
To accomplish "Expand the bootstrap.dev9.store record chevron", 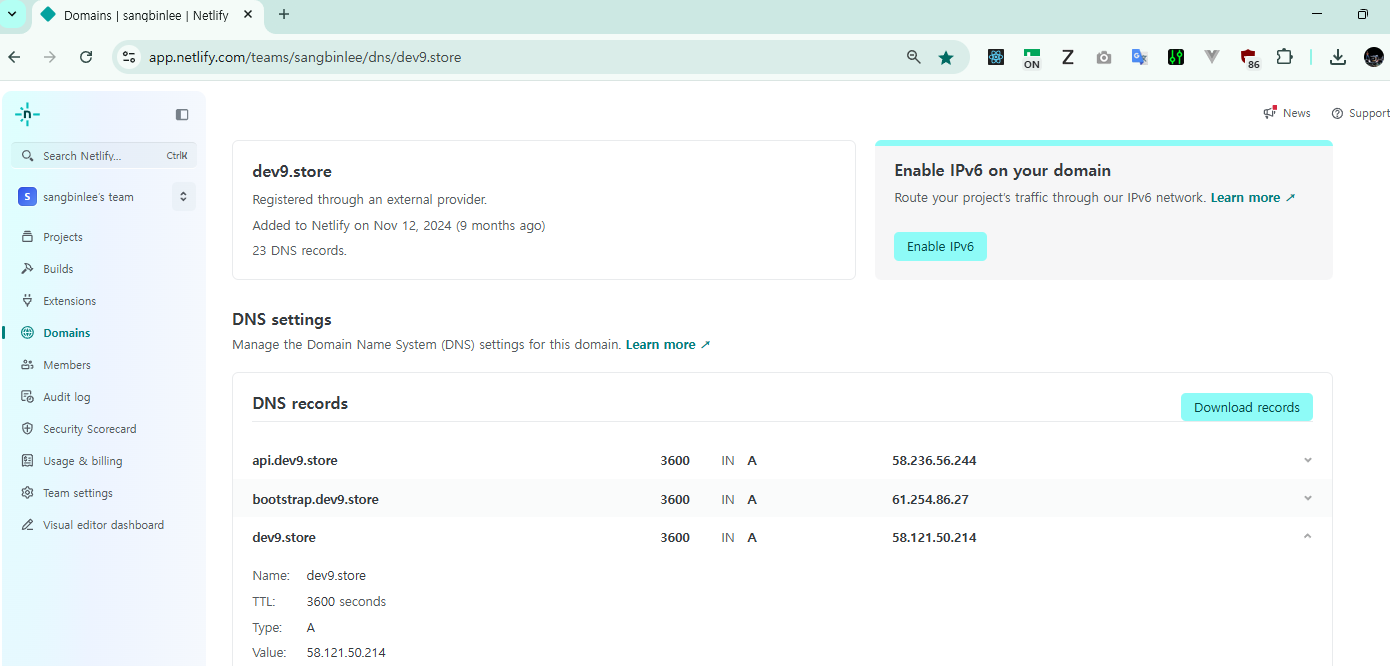I will click(x=1308, y=498).
